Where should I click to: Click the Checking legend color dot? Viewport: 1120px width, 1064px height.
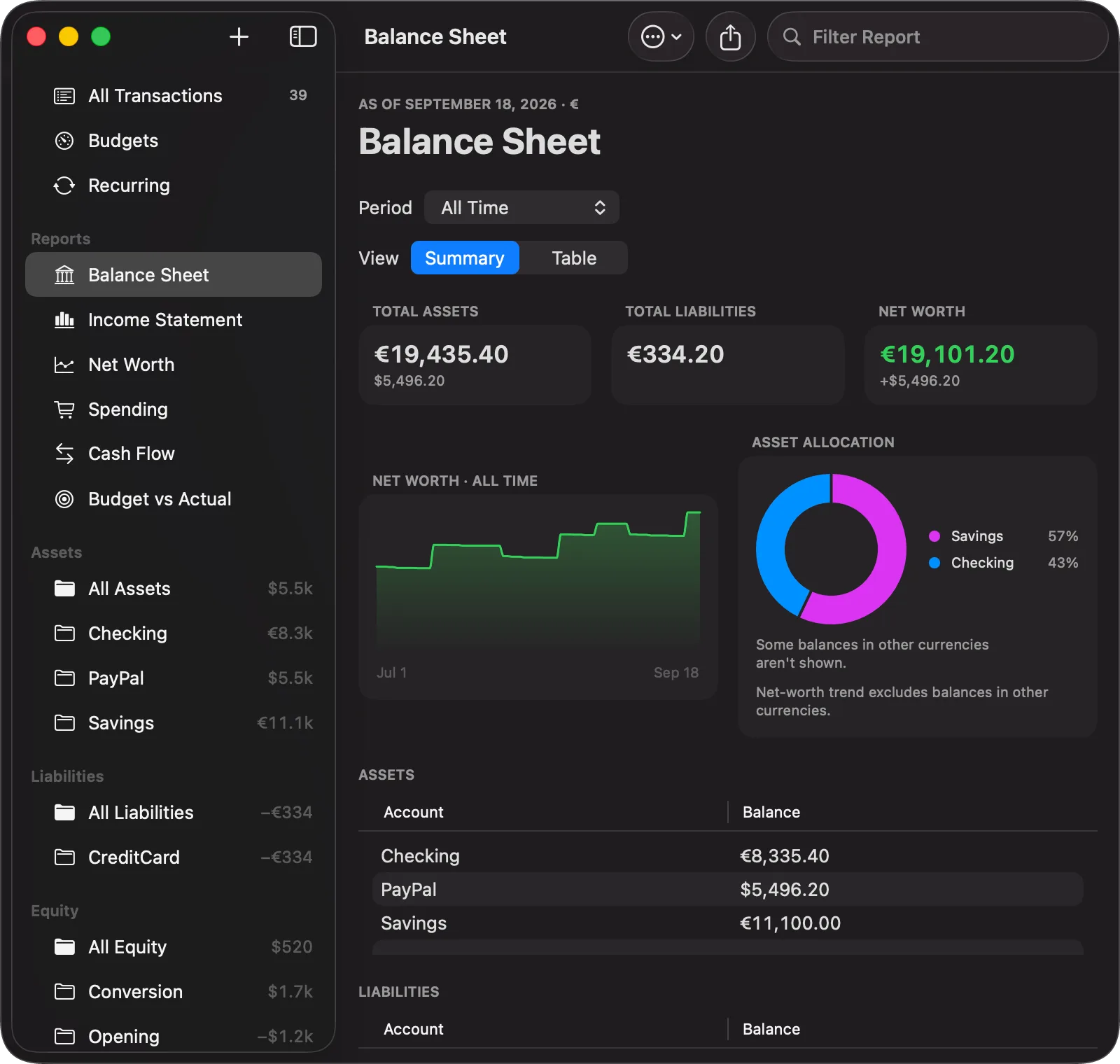(x=934, y=563)
